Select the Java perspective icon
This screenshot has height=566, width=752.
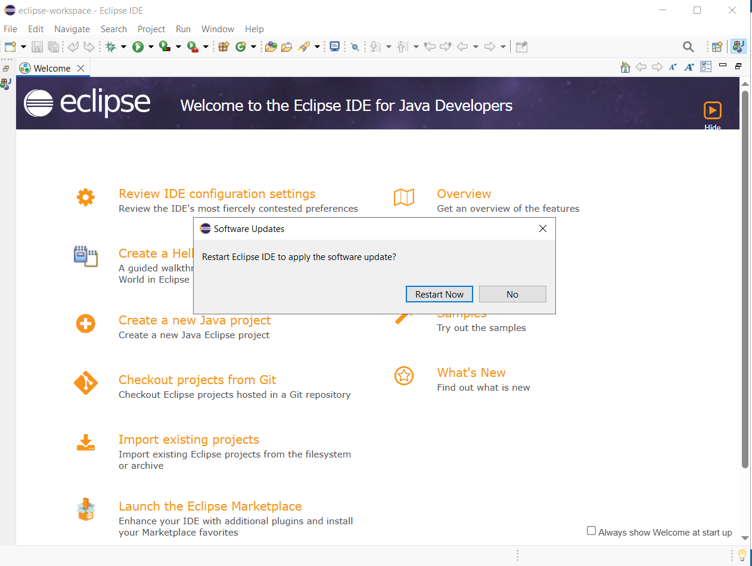tap(739, 47)
